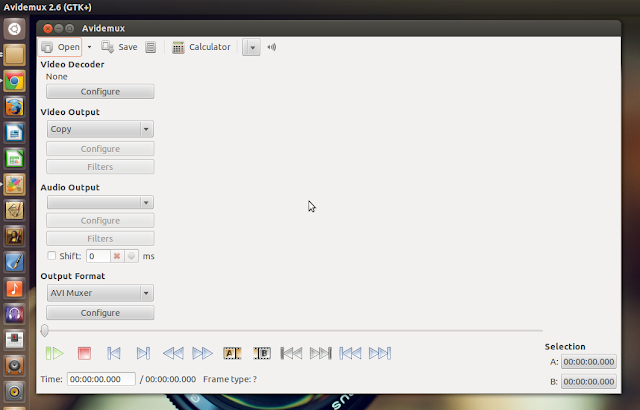The height and width of the screenshot is (410, 640).
Task: Open the Video Output Copy dropdown
Action: pyautogui.click(x=100, y=129)
